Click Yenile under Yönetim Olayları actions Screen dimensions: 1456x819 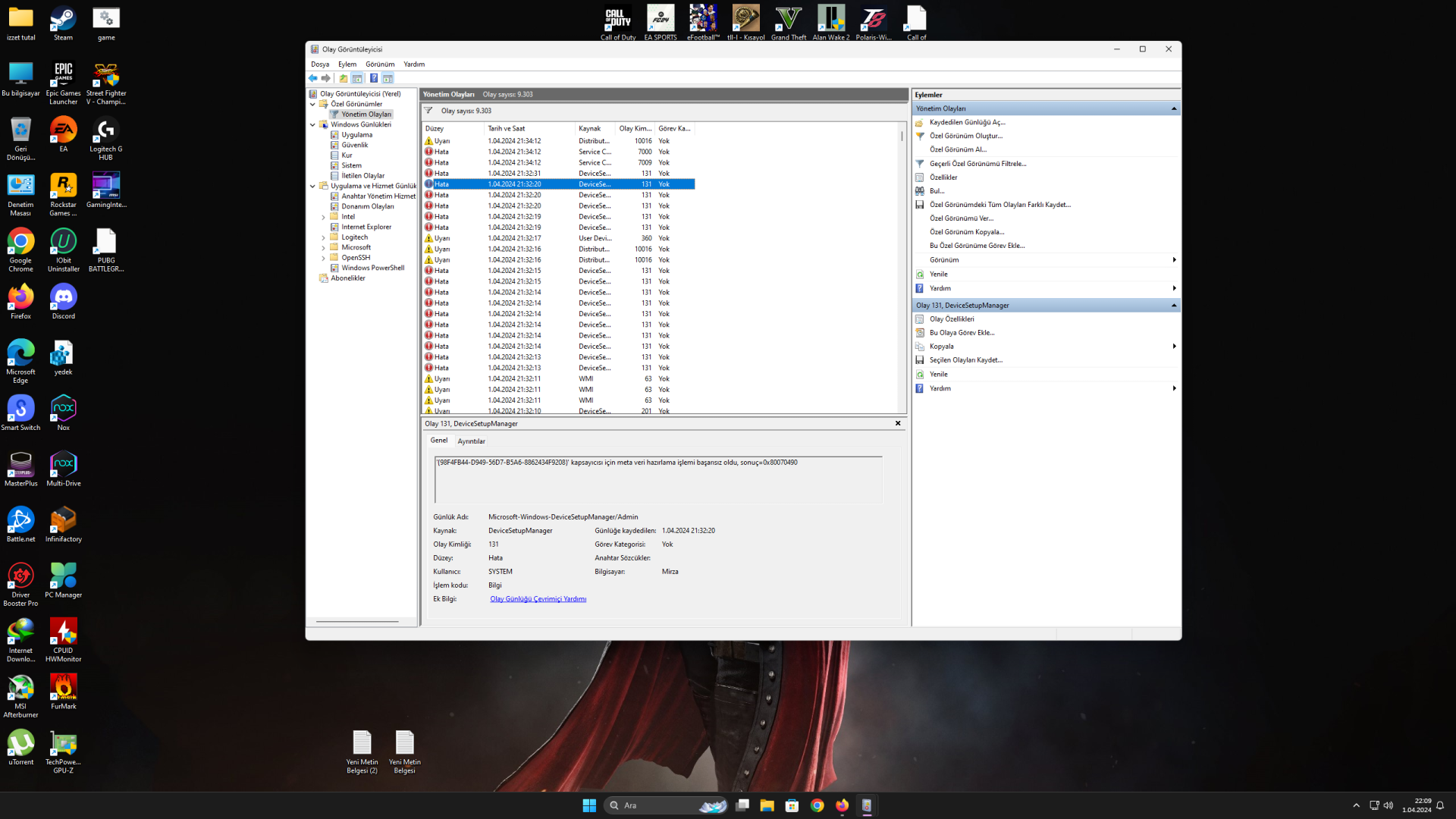point(938,275)
